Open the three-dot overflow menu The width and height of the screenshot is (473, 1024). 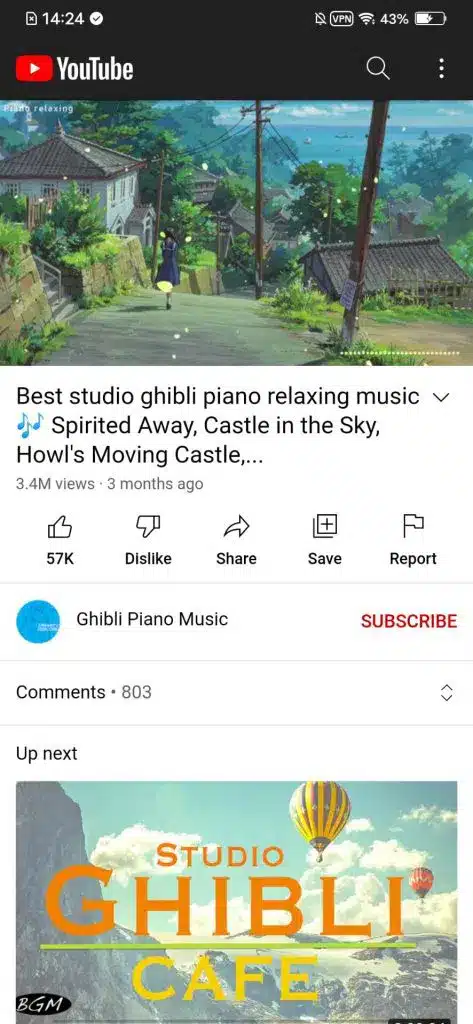click(x=442, y=68)
